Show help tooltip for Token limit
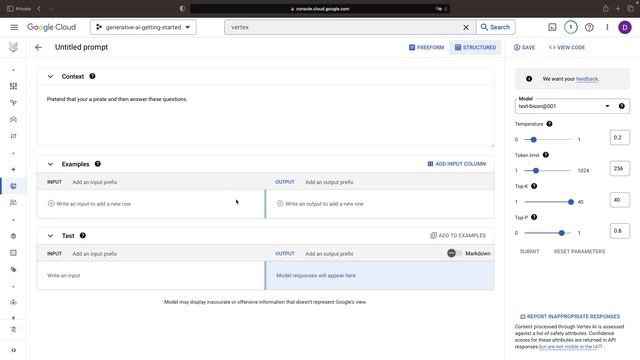640x360 pixels. 546,155
